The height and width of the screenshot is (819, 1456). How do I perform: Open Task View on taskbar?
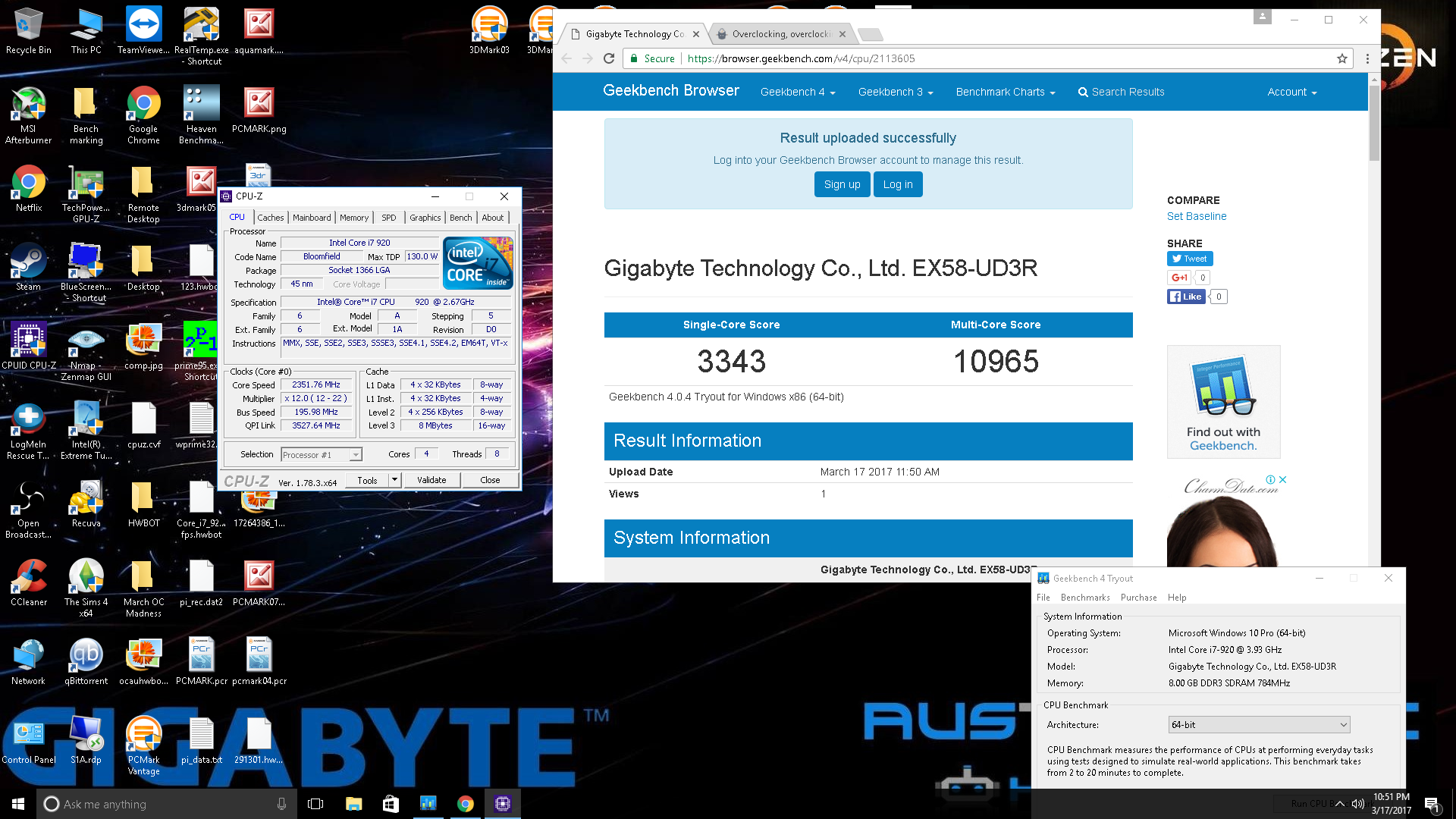pos(315,804)
